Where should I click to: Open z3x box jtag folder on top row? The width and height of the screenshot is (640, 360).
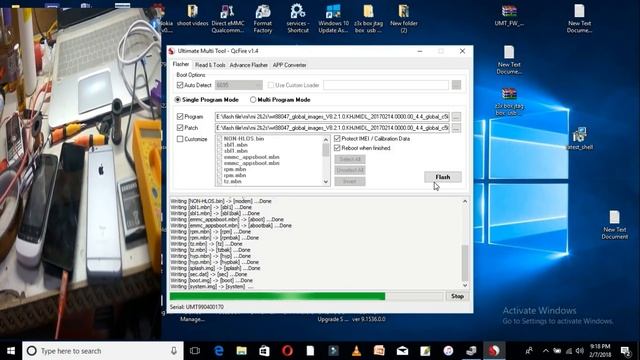click(x=369, y=18)
